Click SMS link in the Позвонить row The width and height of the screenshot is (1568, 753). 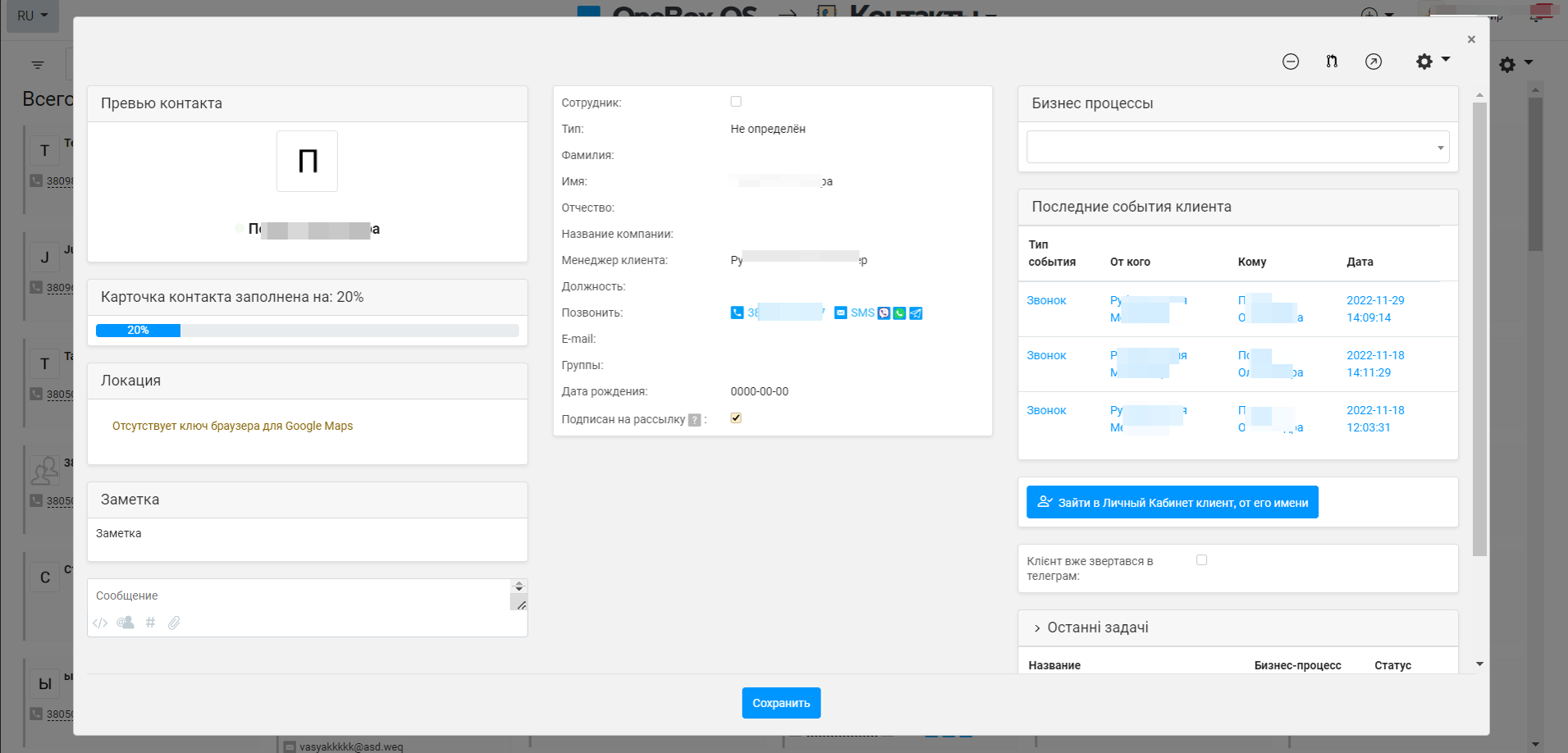(862, 313)
